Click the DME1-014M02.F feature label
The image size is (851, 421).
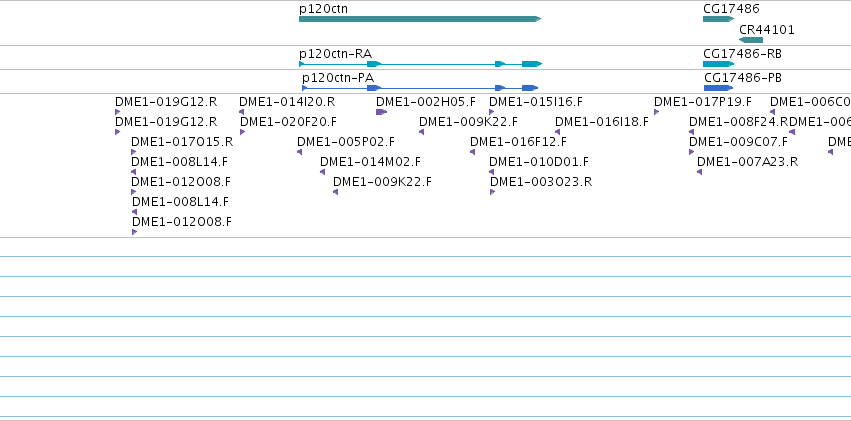370,162
